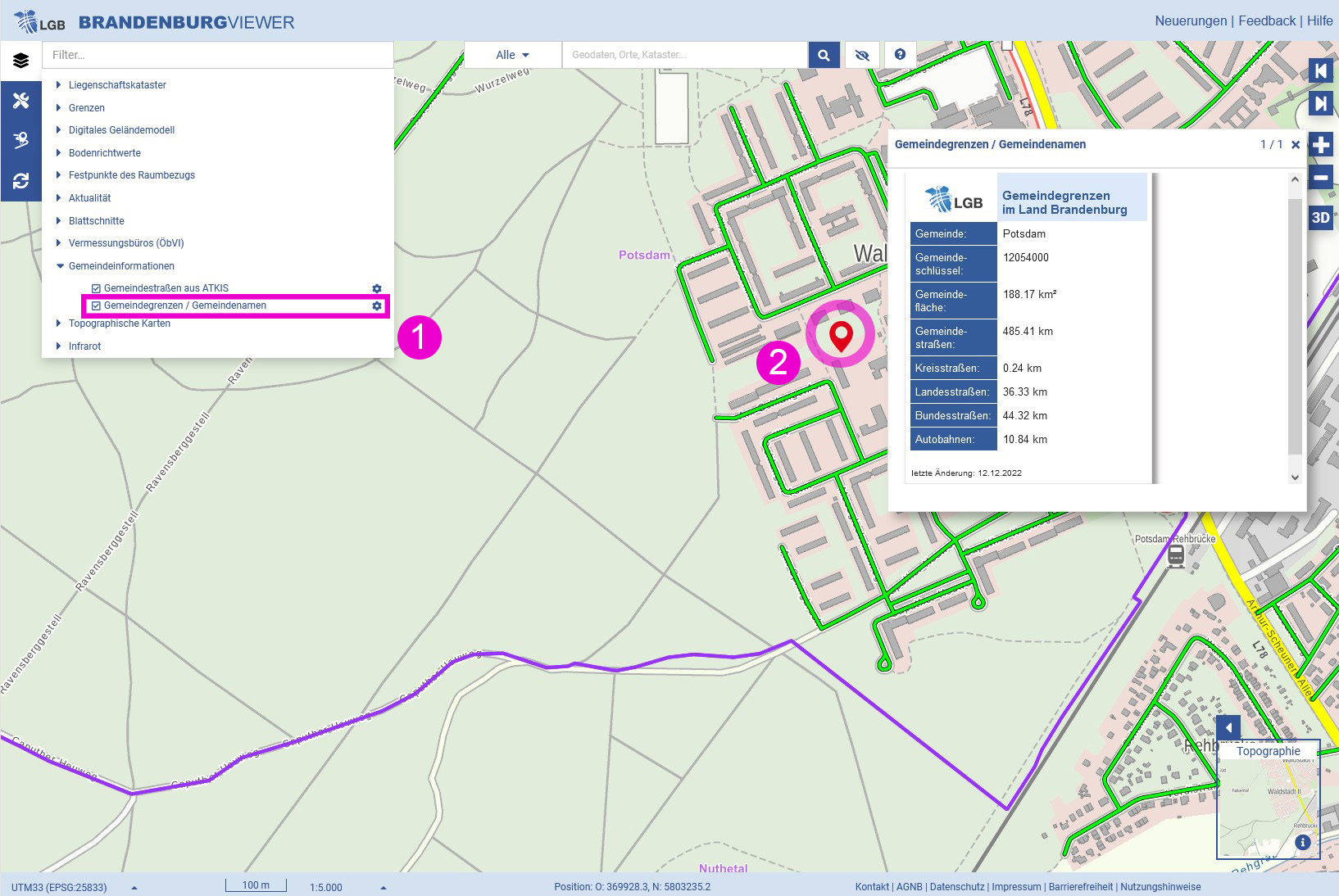Expand Vermessungsbüros (ÖbVI) group

(x=58, y=243)
